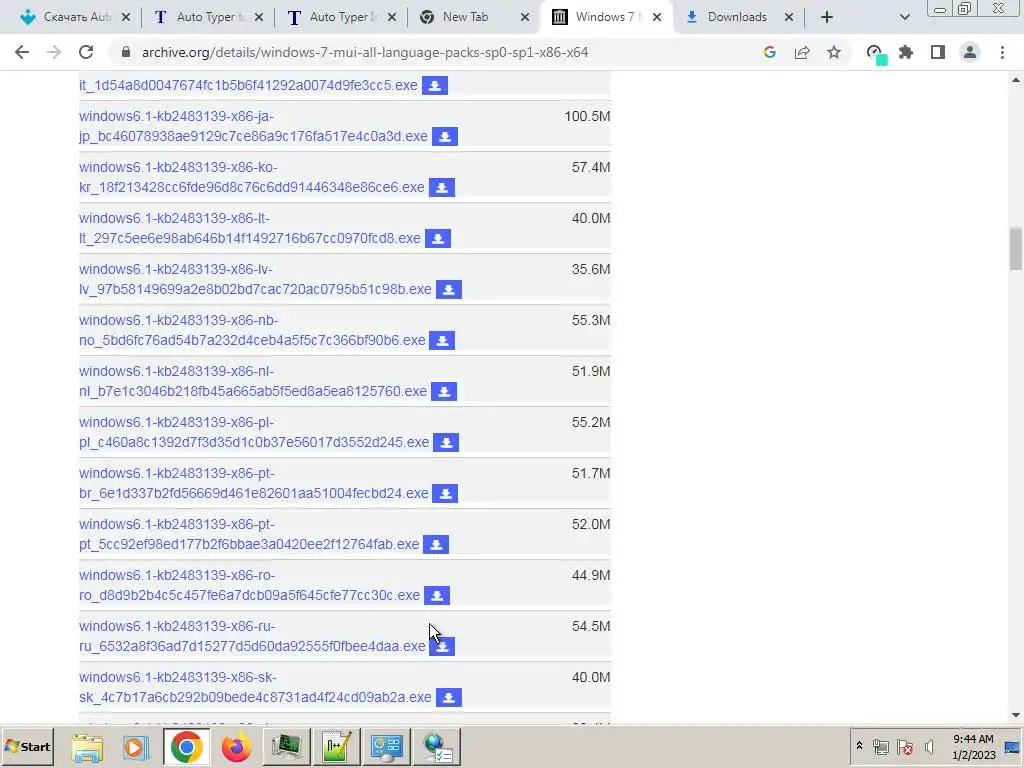The height and width of the screenshot is (768, 1024).
Task: Click the download icon for ko-kr file
Action: (441, 187)
